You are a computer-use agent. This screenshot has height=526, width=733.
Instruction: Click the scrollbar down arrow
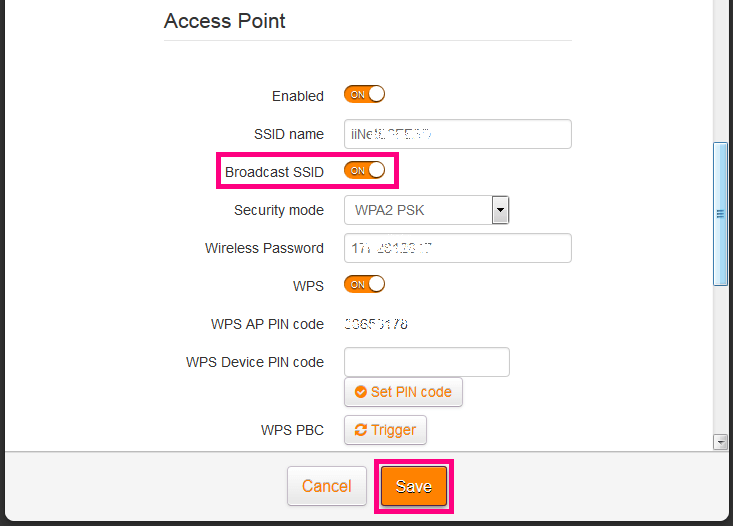click(720, 442)
